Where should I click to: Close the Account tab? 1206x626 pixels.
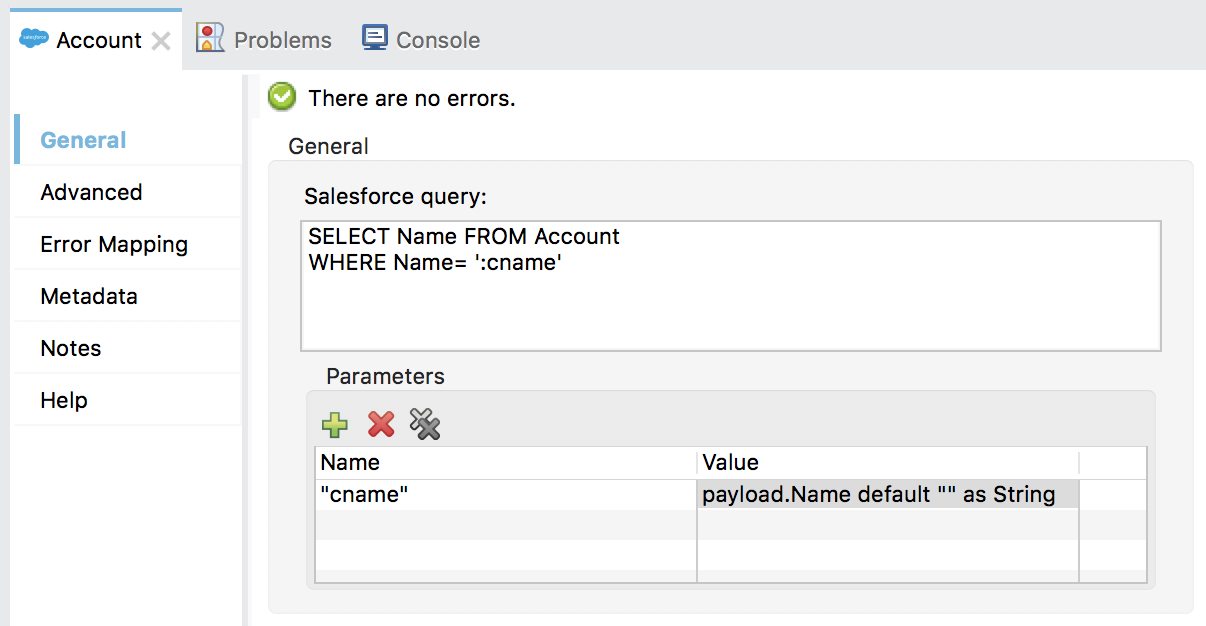[x=161, y=41]
